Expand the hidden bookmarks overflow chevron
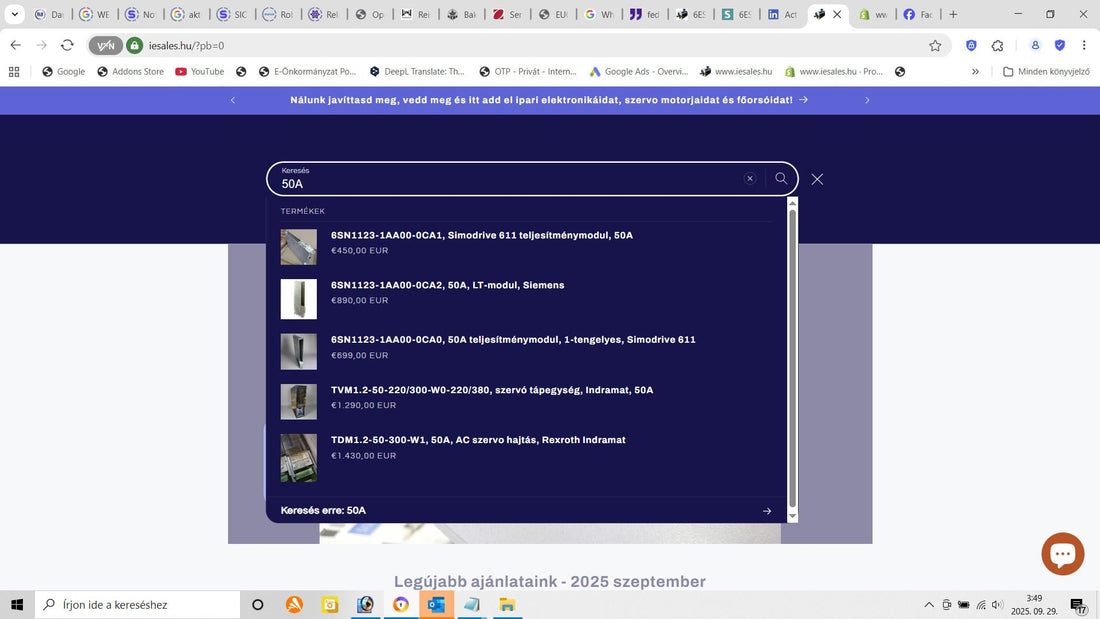Viewport: 1100px width, 619px height. coord(975,71)
